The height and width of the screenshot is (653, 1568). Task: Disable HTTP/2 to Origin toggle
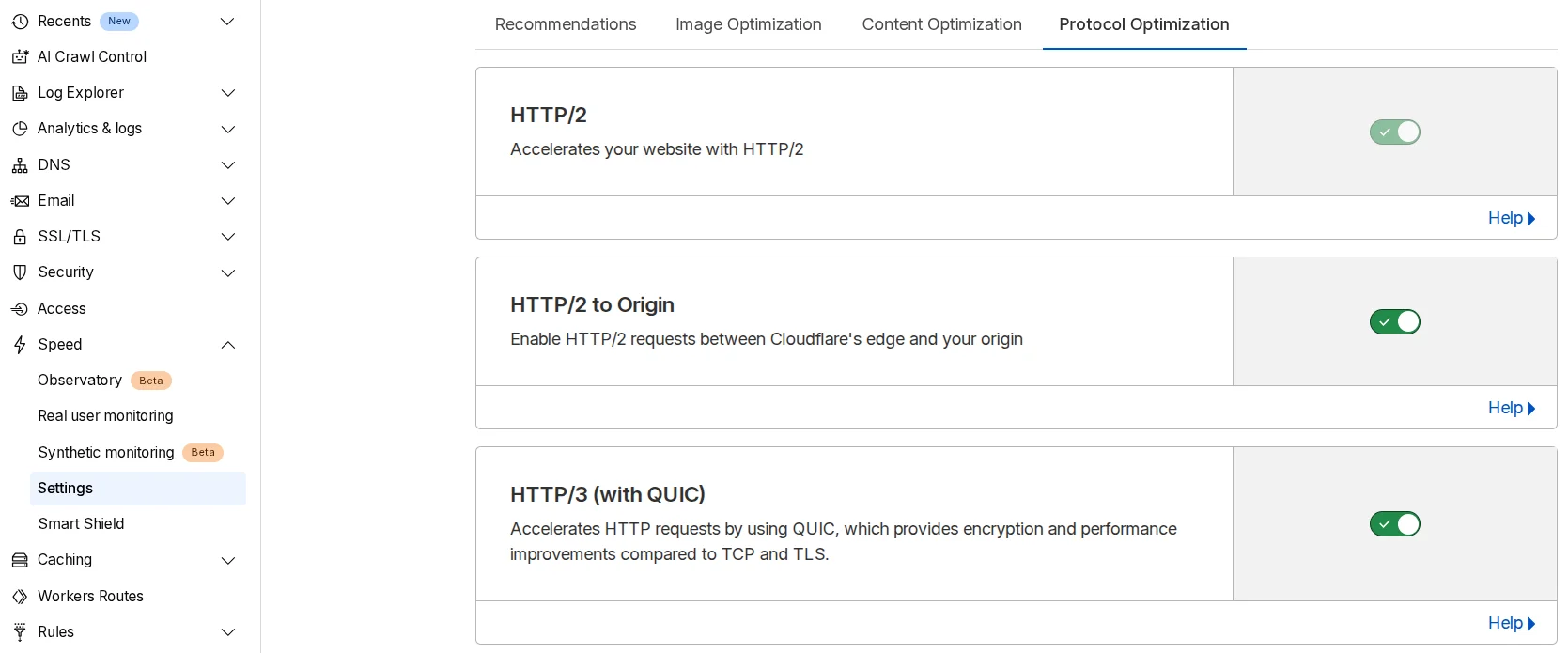[1394, 322]
